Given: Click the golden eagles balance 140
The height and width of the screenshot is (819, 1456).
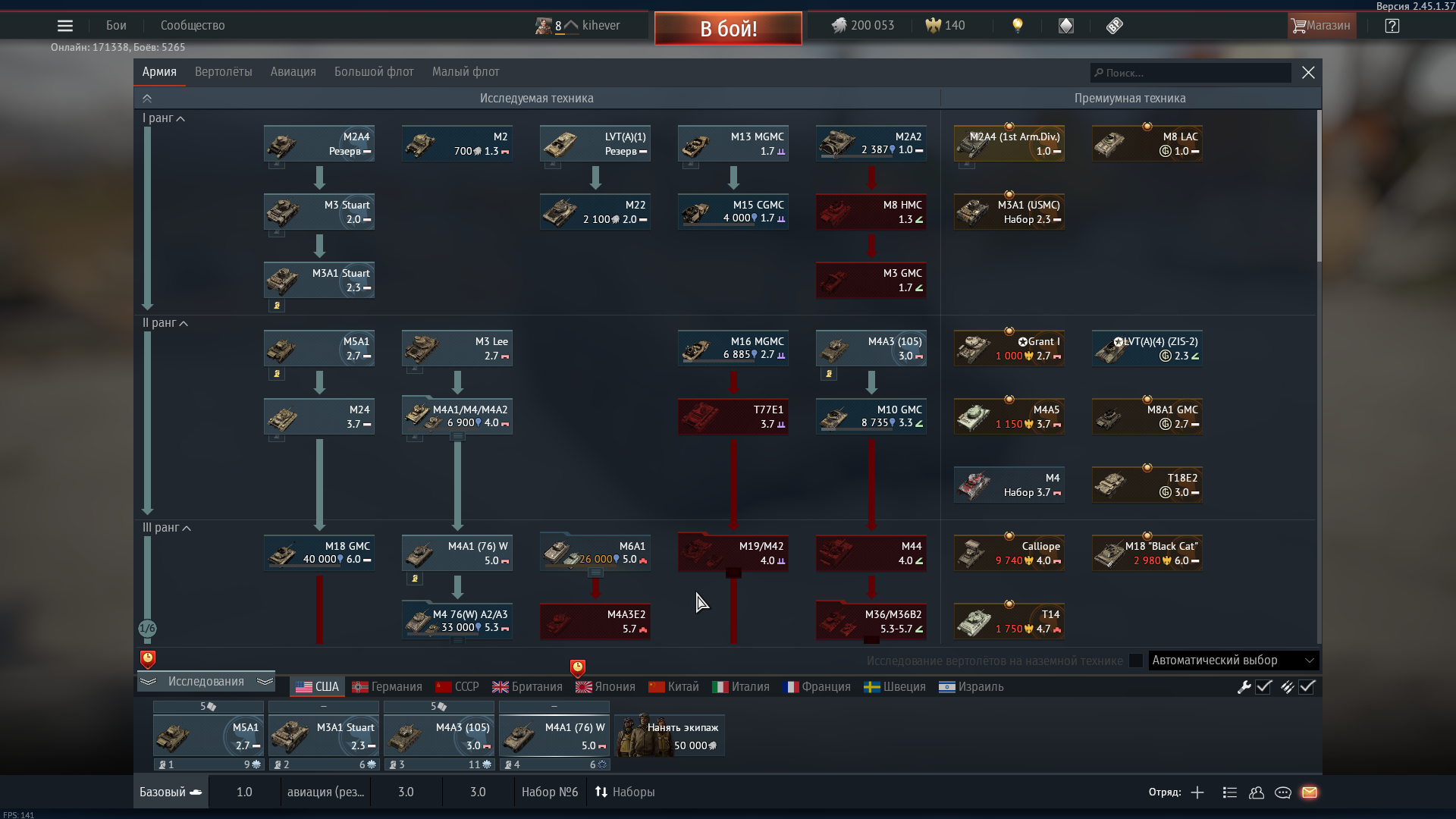Looking at the screenshot, I should 945,26.
